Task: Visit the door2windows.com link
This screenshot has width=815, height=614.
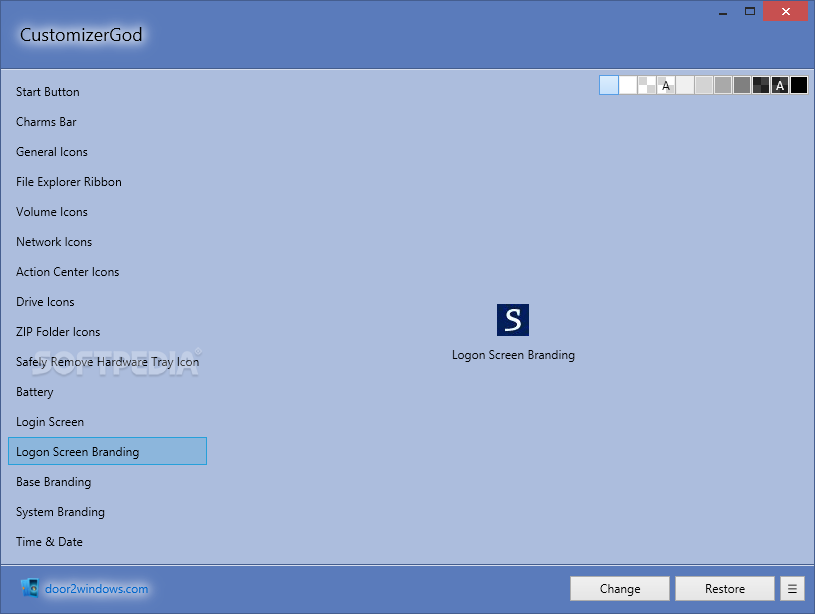Action: point(96,589)
